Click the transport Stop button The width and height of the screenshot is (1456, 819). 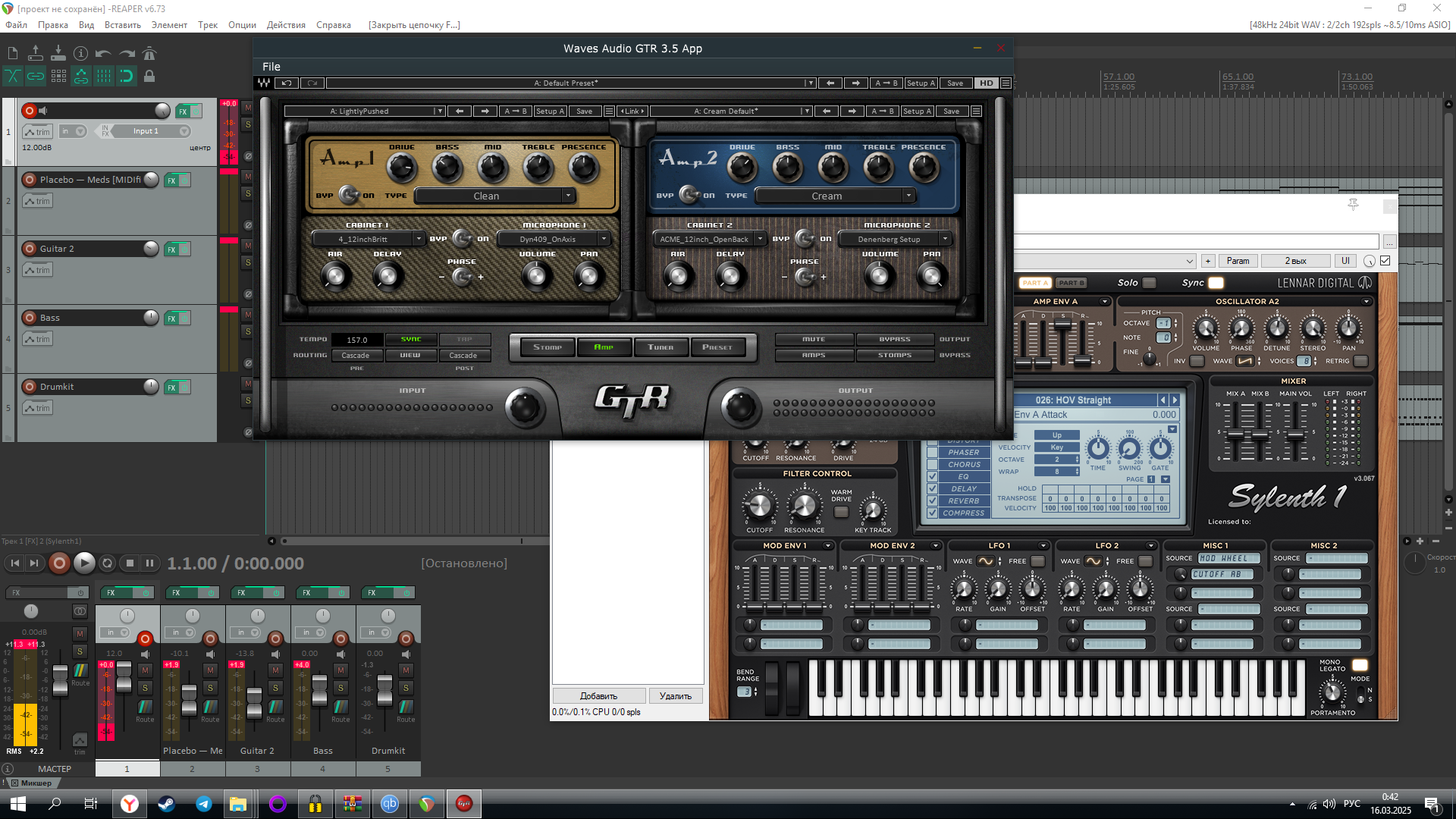click(x=130, y=563)
